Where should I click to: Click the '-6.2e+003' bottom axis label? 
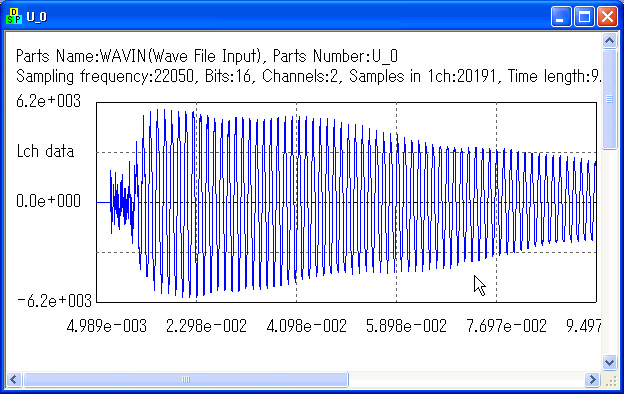pos(55,300)
